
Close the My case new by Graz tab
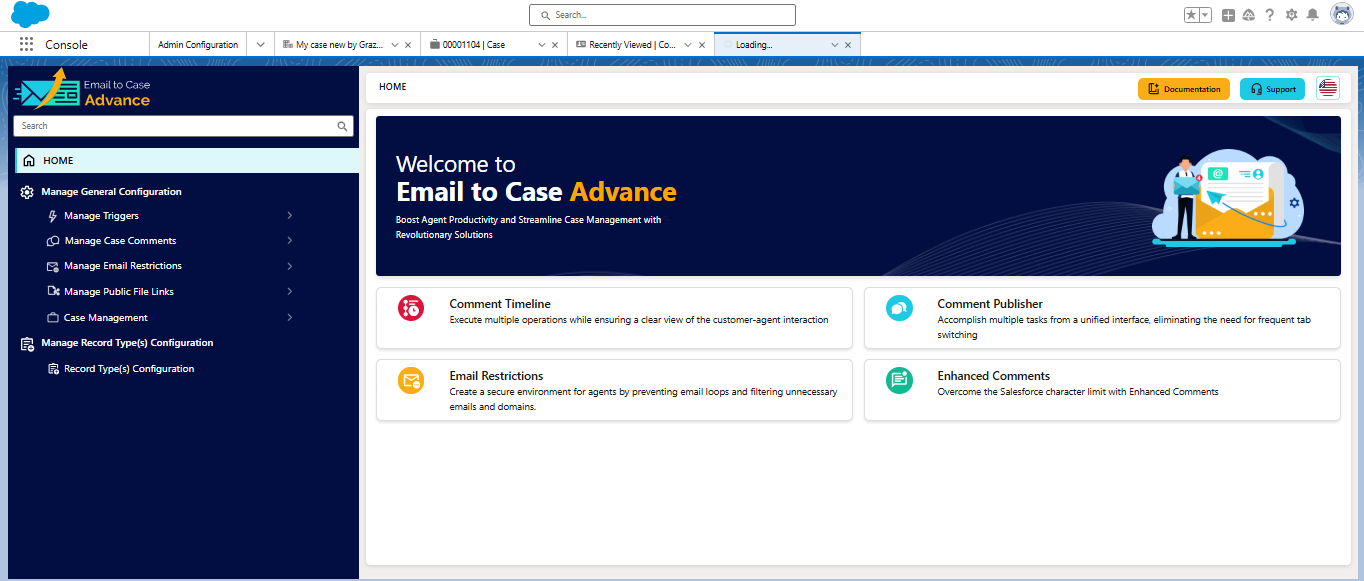pyautogui.click(x=408, y=45)
